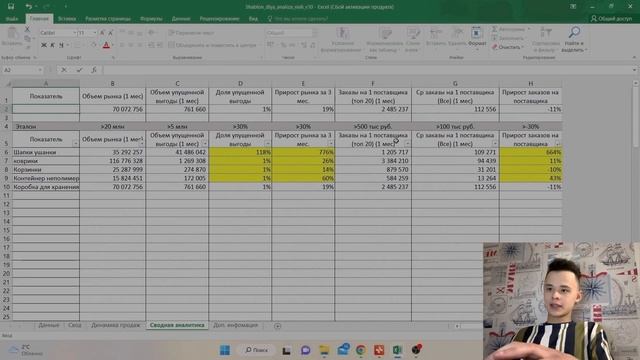Image resolution: width=640 pixels, height=360 pixels.
Task: Click the formula bar input
Action: click(x=367, y=70)
